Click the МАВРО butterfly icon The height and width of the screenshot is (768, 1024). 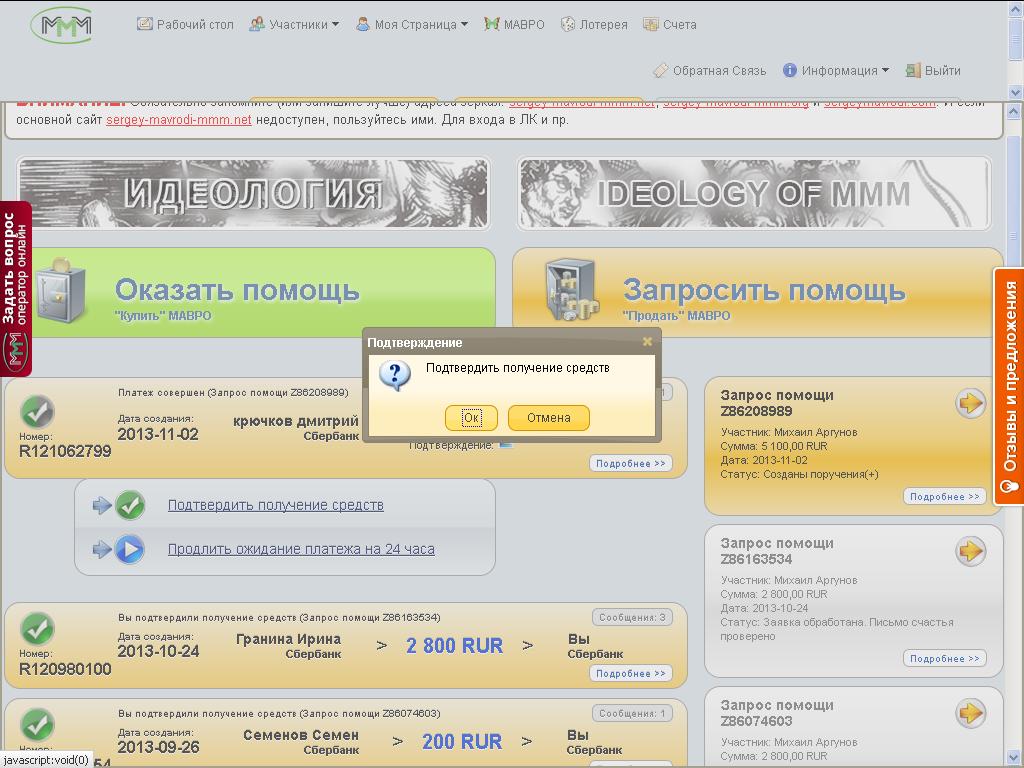pos(492,24)
